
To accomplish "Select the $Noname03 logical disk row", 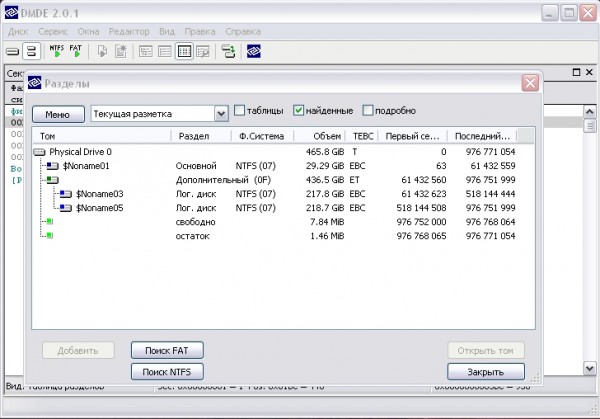I will [x=283, y=194].
